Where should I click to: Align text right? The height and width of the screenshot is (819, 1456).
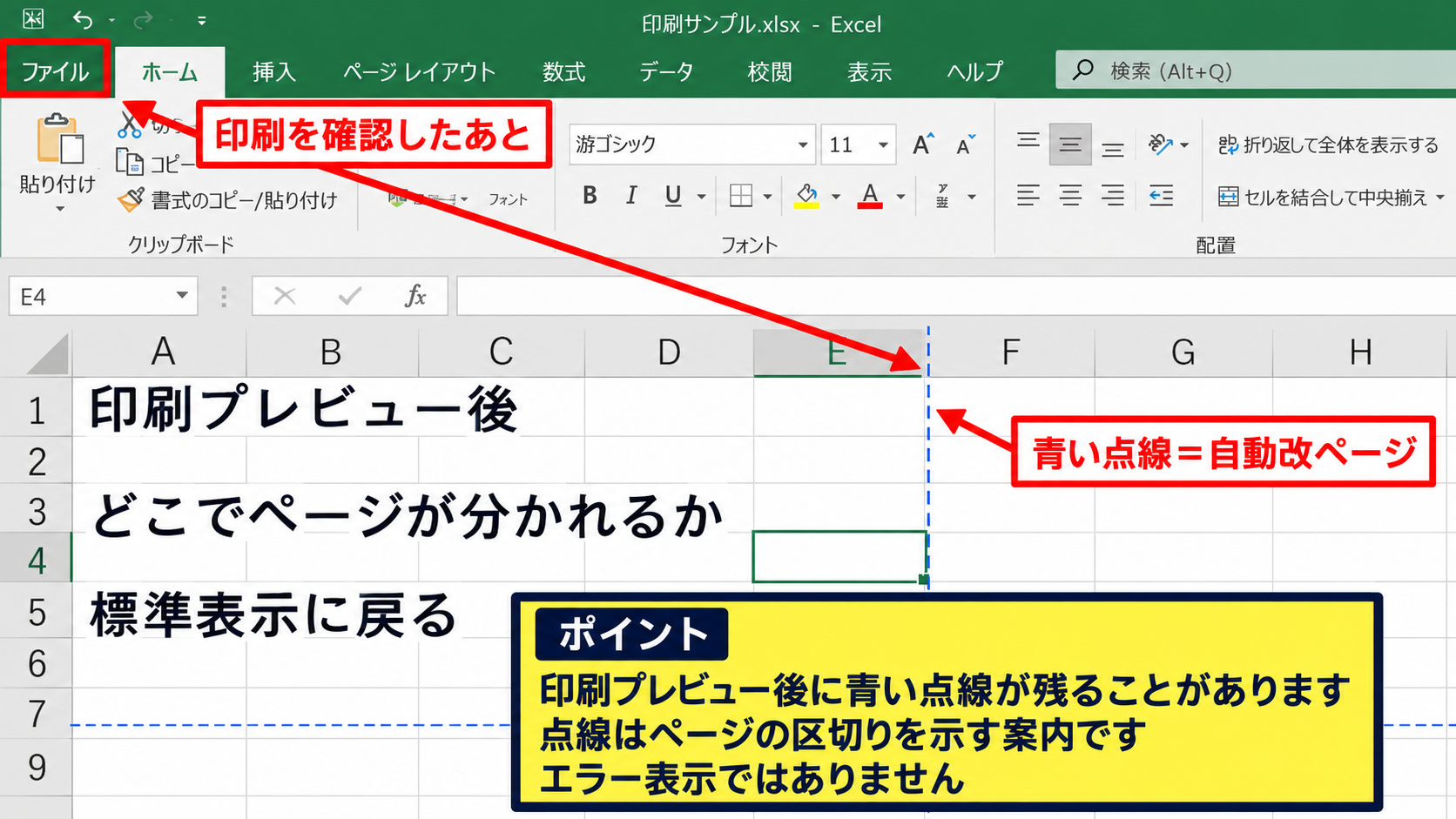click(x=1112, y=196)
